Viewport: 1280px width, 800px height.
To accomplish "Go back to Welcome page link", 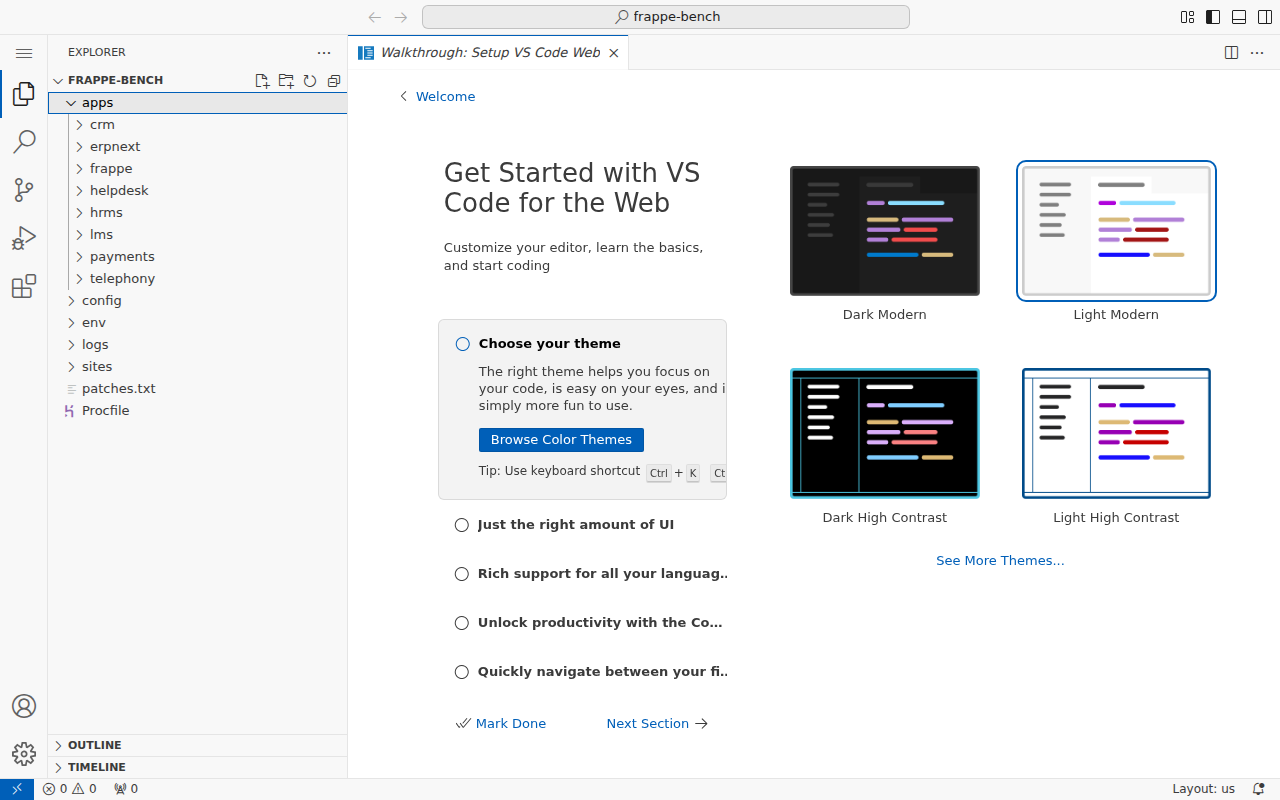I will coord(437,97).
